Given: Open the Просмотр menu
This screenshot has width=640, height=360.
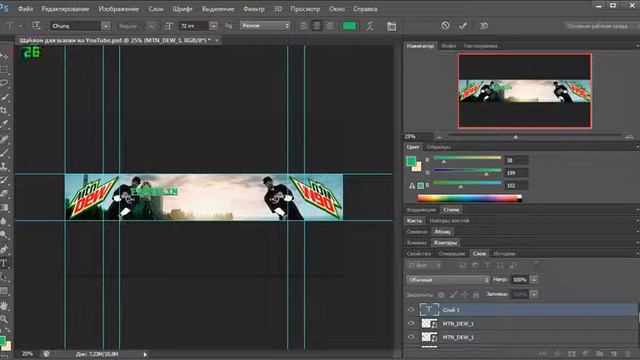Looking at the screenshot, I should [x=305, y=9].
